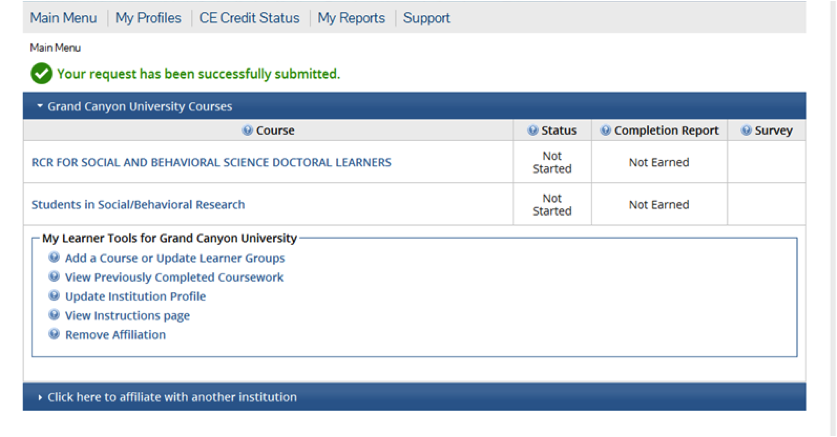This screenshot has height=437, width=837.
Task: Open the CE Credit Status menu
Action: click(249, 18)
